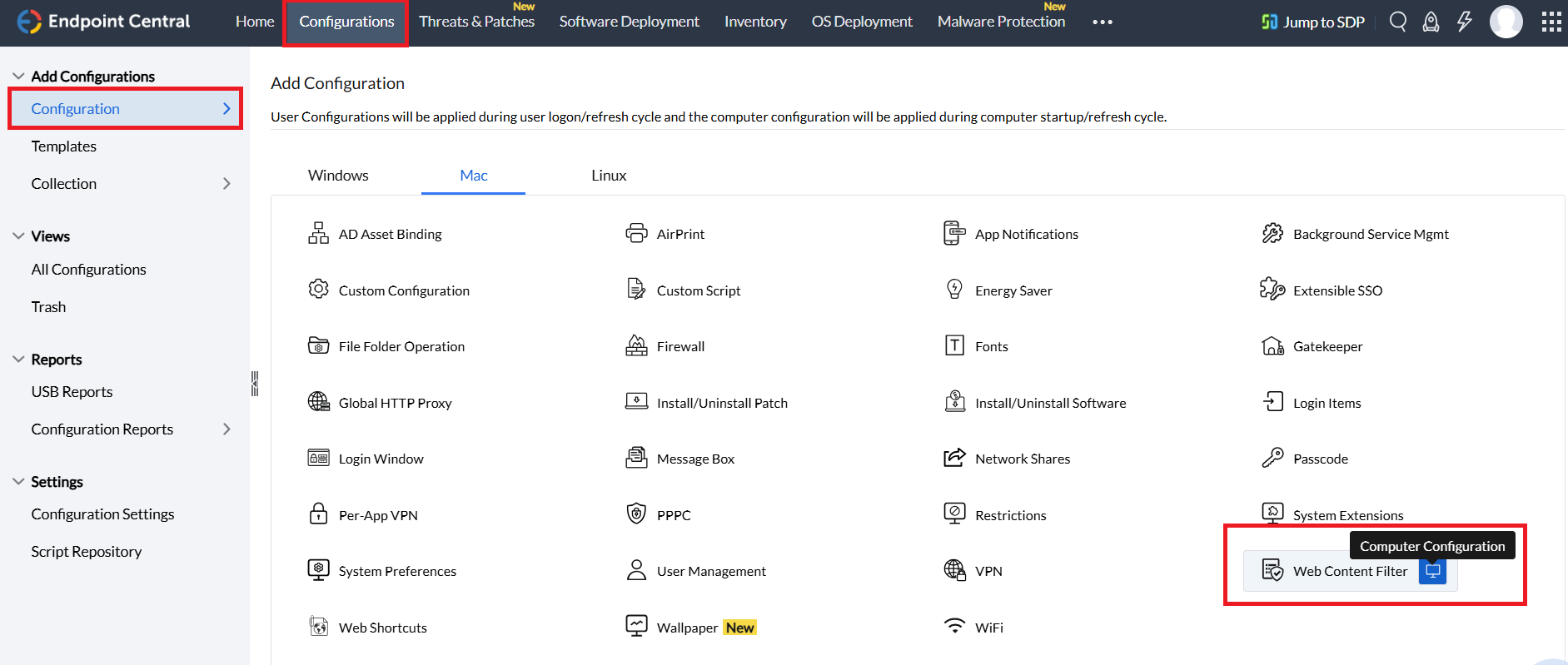Select the File Folder Operation icon
Image resolution: width=1568 pixels, height=665 pixels.
click(x=318, y=345)
